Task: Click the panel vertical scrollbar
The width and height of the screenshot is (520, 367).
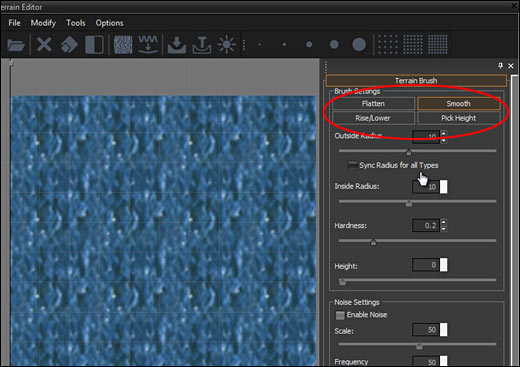Action: (x=515, y=220)
